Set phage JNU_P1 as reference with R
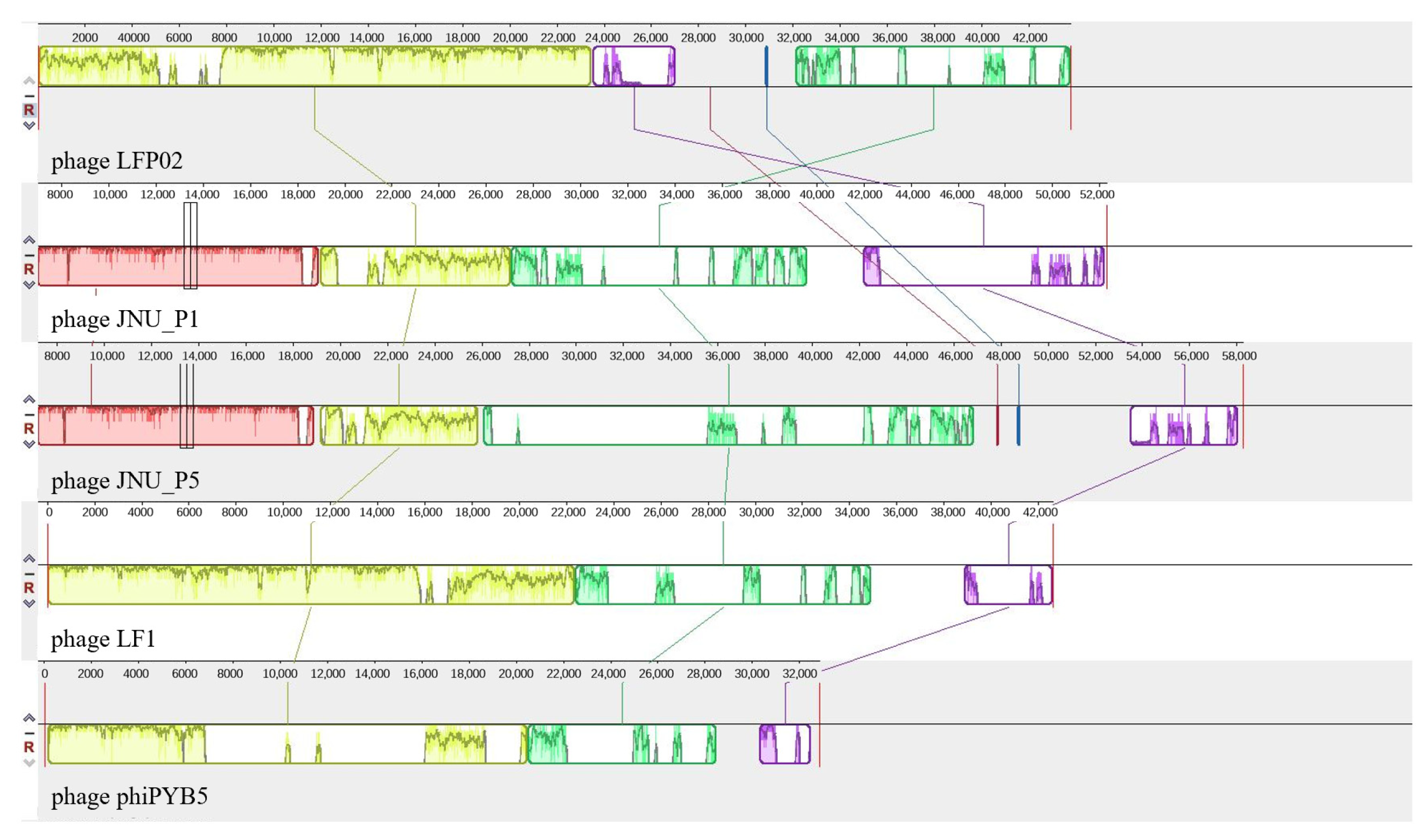Screen dimensions: 1426x840 point(29,269)
